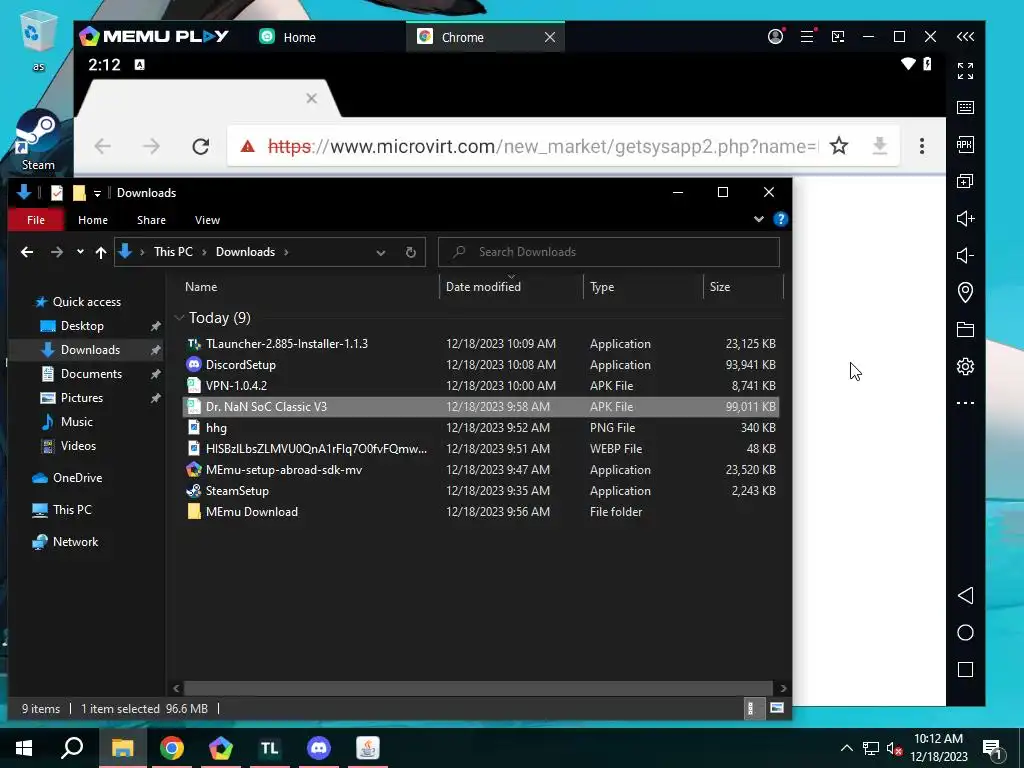Open Network in navigation pane
Image resolution: width=1024 pixels, height=768 pixels.
[75, 542]
